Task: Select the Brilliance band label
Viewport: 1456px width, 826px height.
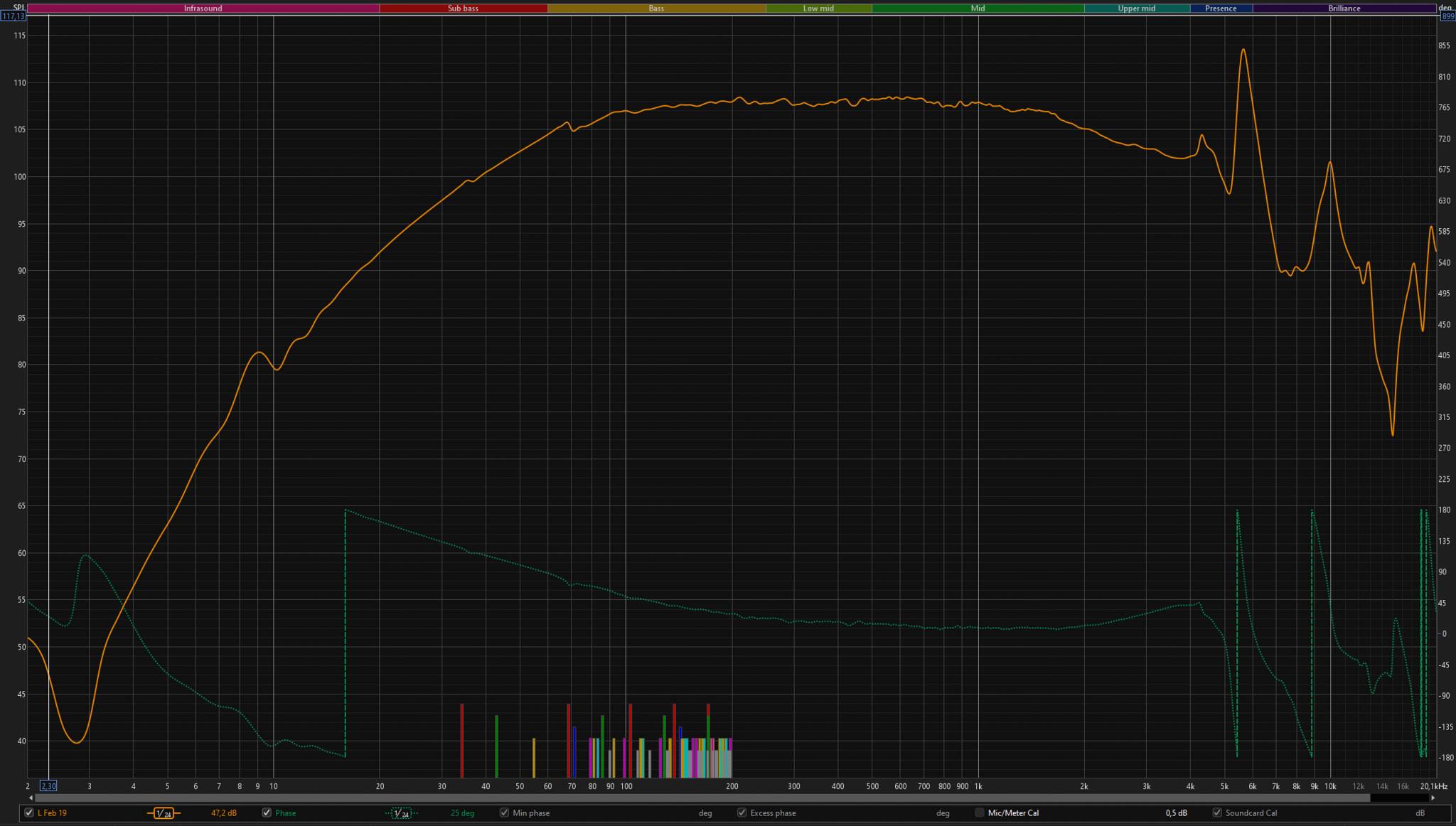Action: pos(1344,9)
